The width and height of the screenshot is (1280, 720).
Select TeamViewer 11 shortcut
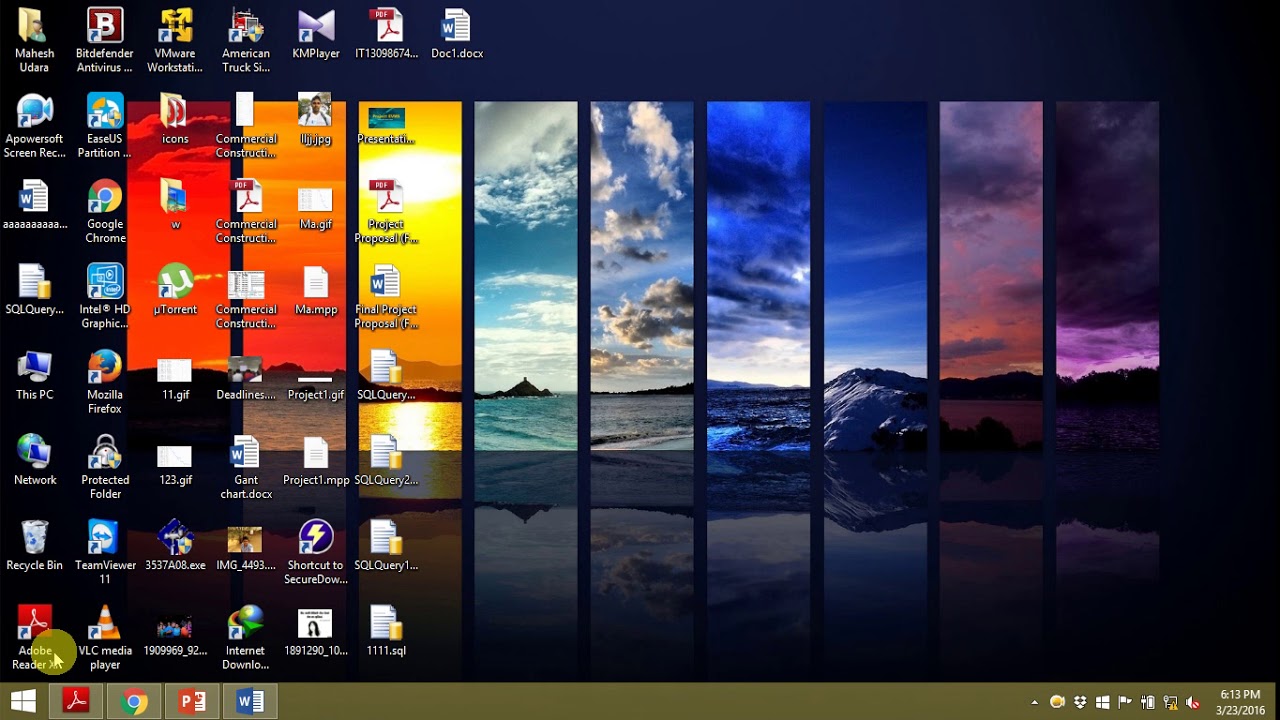coord(105,552)
